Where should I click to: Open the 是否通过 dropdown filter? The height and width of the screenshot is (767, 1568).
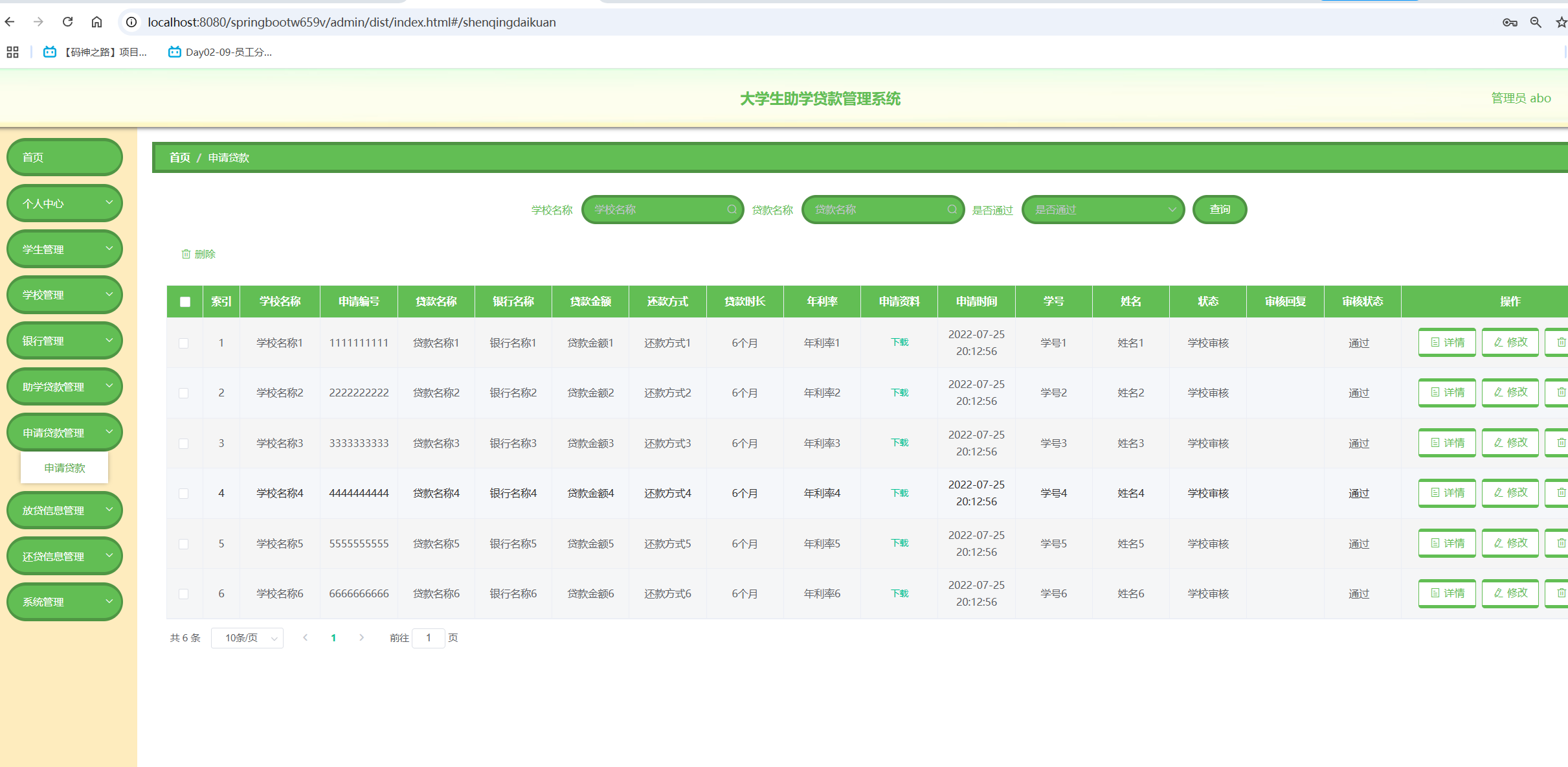(1103, 209)
